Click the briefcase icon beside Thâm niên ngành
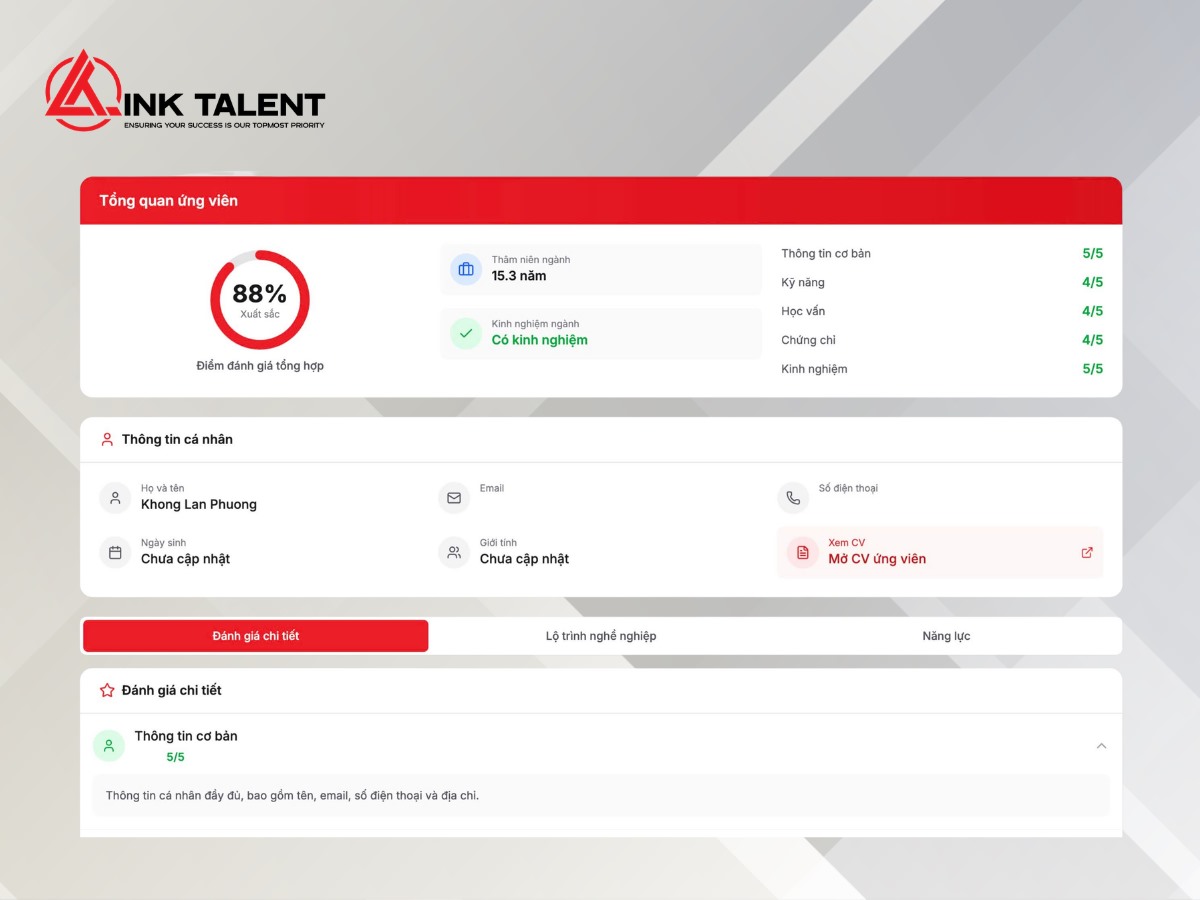Image resolution: width=1200 pixels, height=900 pixels. click(465, 269)
